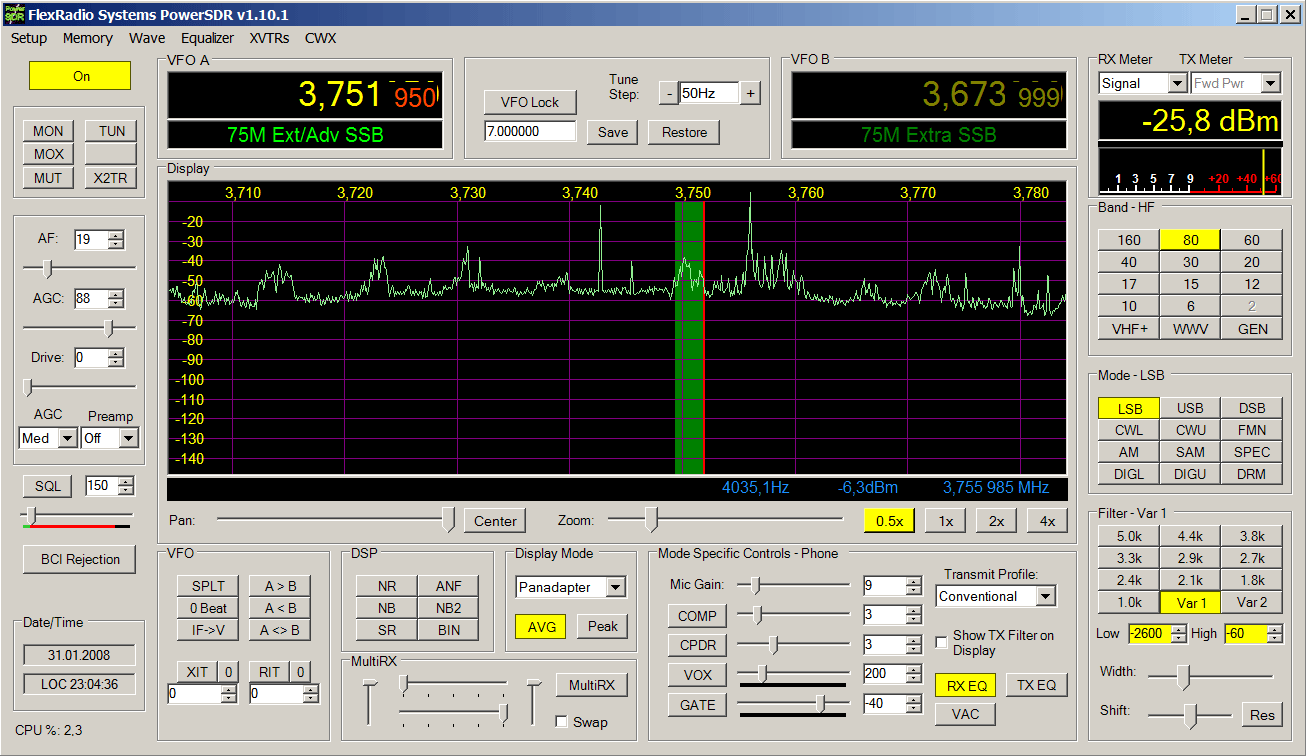Turn on the NR noise reduction button
The height and width of the screenshot is (756, 1306).
(x=387, y=586)
